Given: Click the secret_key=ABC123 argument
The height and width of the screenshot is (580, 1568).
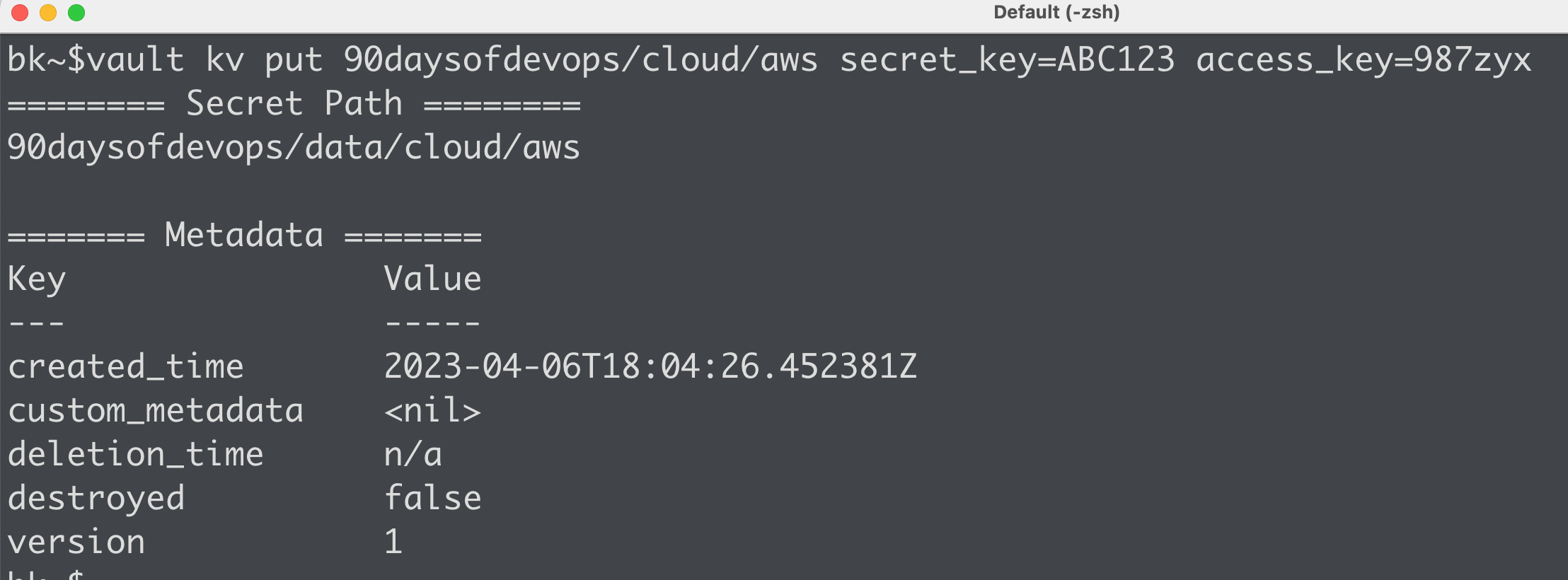Looking at the screenshot, I should (1007, 61).
